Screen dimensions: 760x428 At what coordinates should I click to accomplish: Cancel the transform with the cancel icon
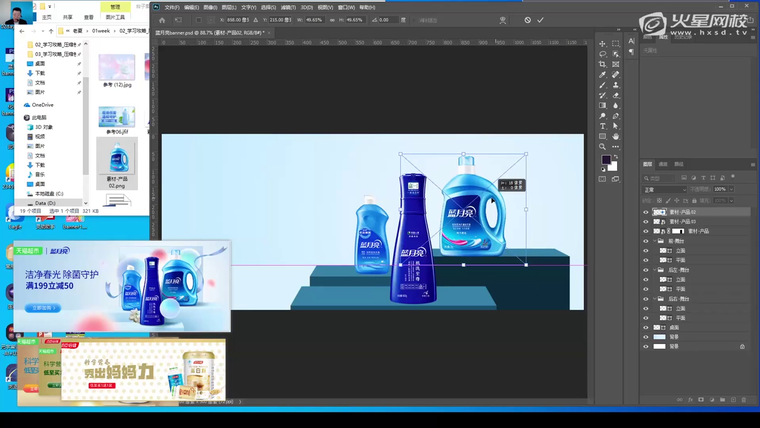pyautogui.click(x=528, y=20)
